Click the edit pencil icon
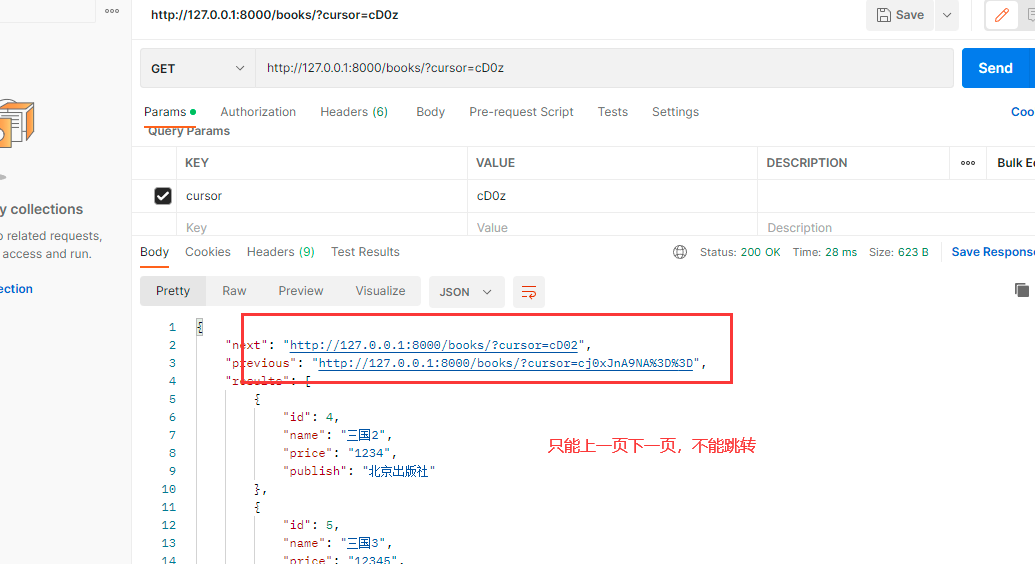1035x564 pixels. (1001, 15)
